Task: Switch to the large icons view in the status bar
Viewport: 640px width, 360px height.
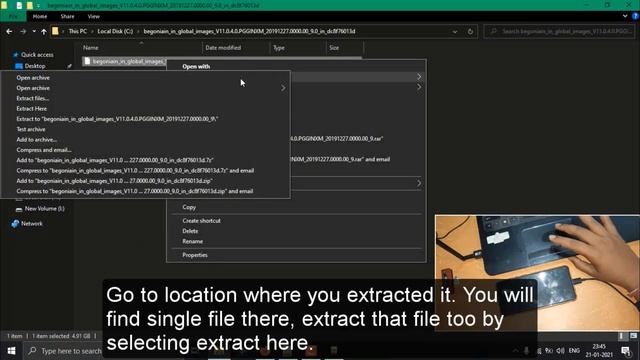Action: coord(633,336)
